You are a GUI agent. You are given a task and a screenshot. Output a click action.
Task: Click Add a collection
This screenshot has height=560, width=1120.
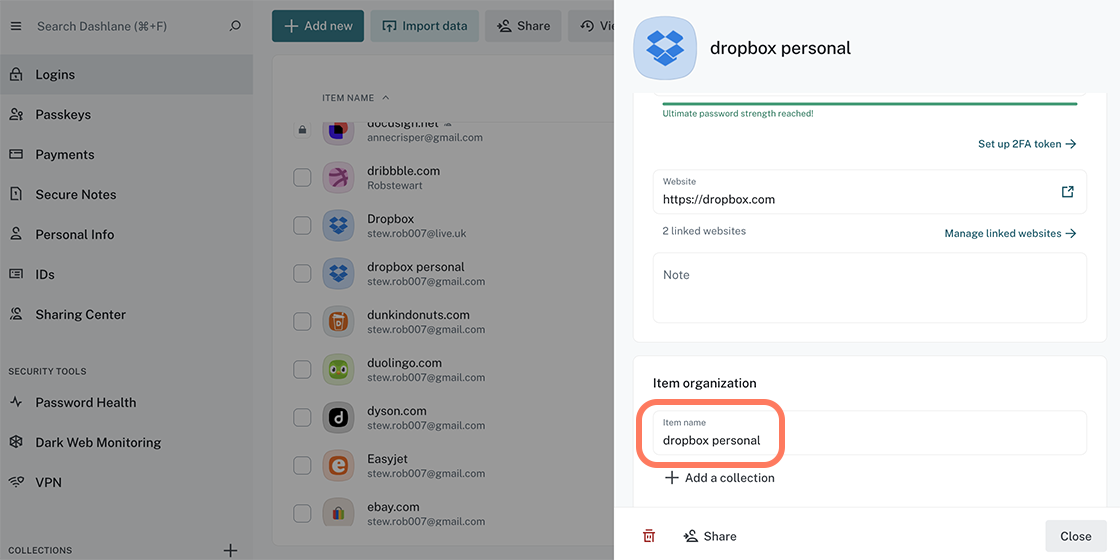coord(719,478)
